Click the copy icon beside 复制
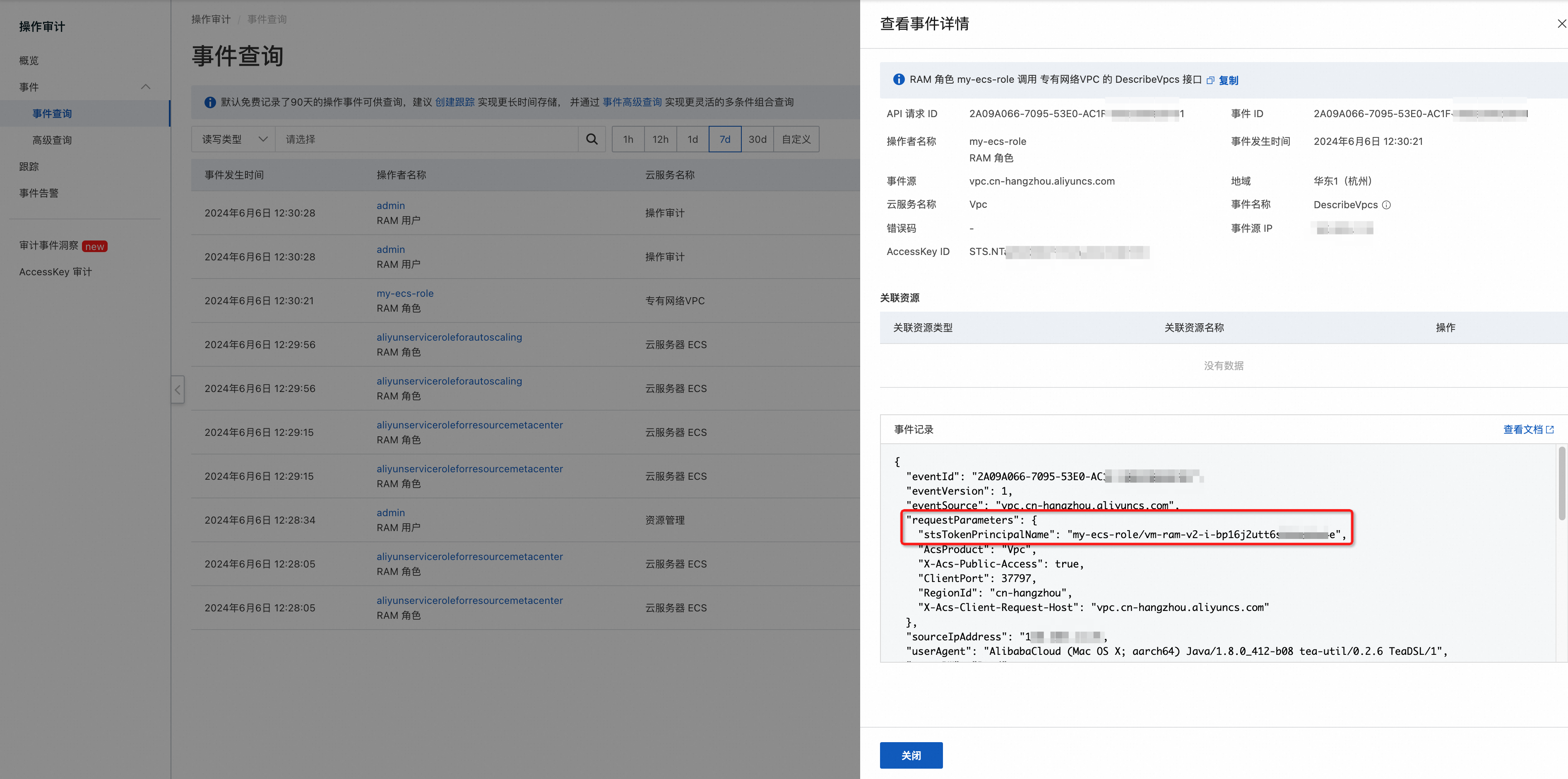This screenshot has width=1568, height=779. pos(1211,80)
